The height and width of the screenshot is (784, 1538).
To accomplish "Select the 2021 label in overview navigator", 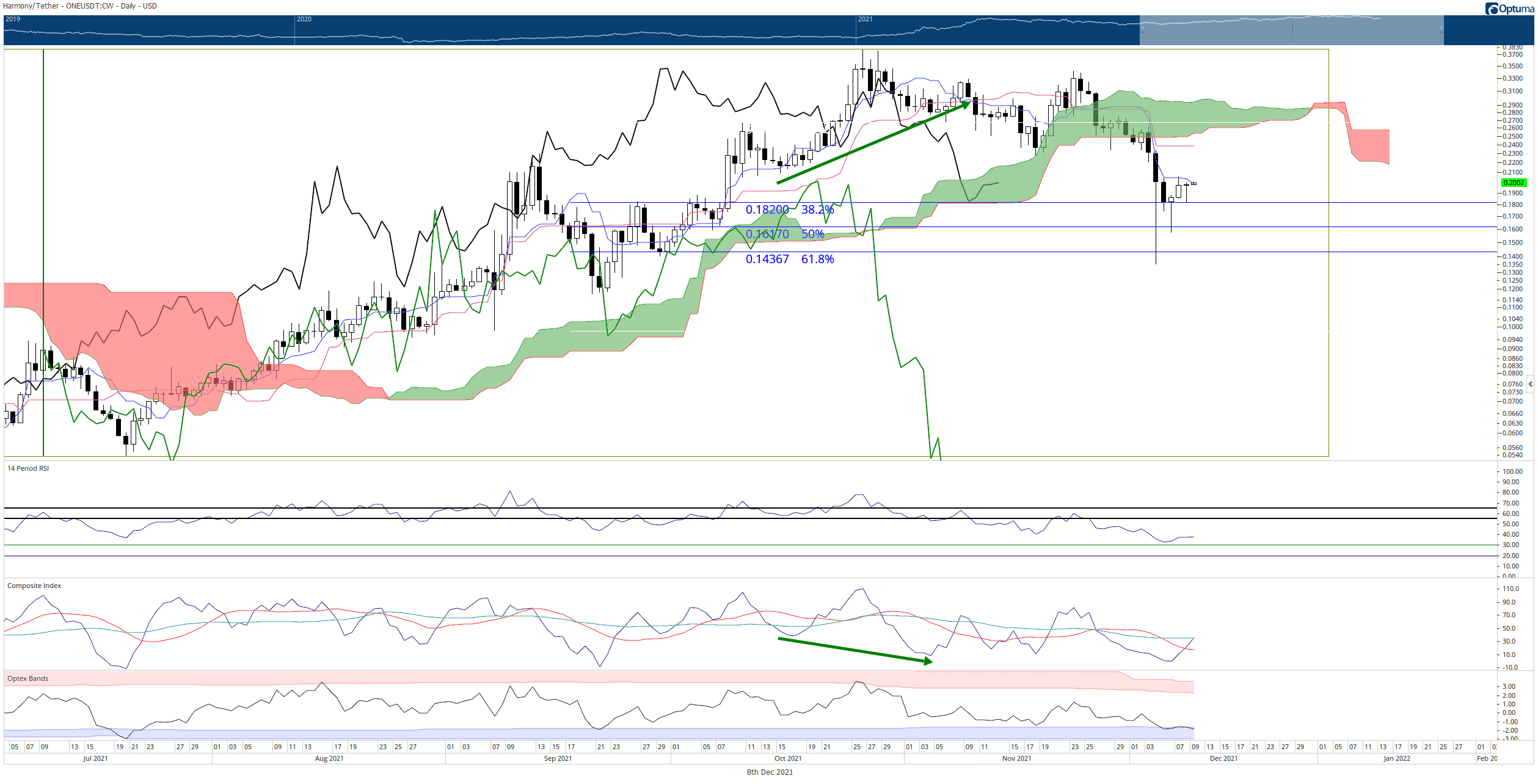I will 865,19.
